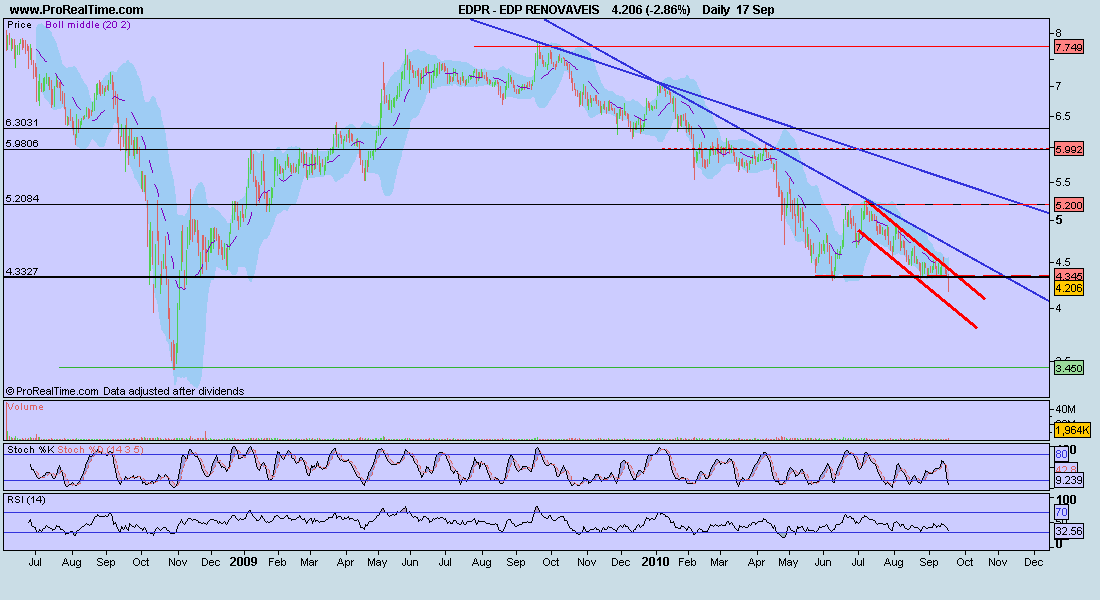1100x600 pixels.
Task: Select the 4.3327 horizontal level label
Action: coord(22,271)
